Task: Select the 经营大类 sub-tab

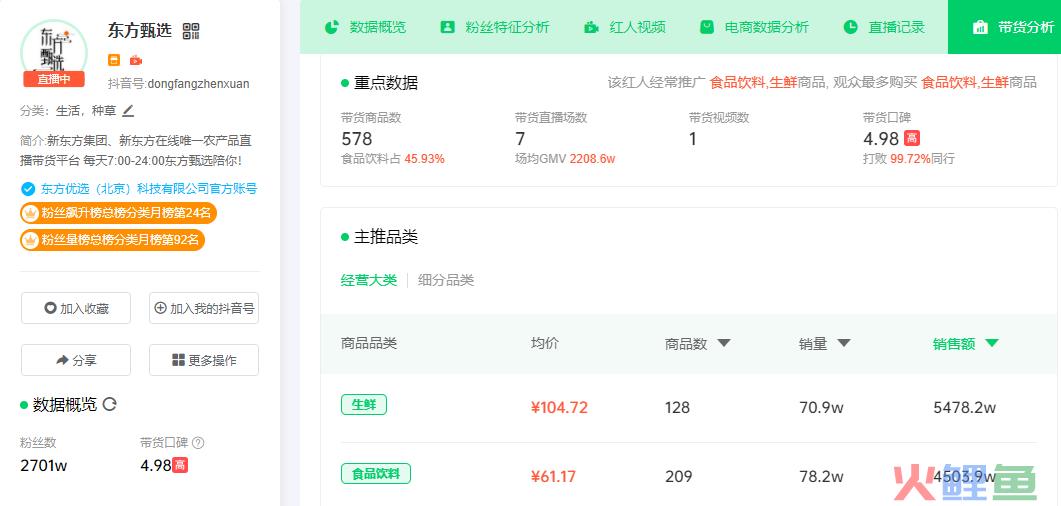Action: (x=369, y=280)
